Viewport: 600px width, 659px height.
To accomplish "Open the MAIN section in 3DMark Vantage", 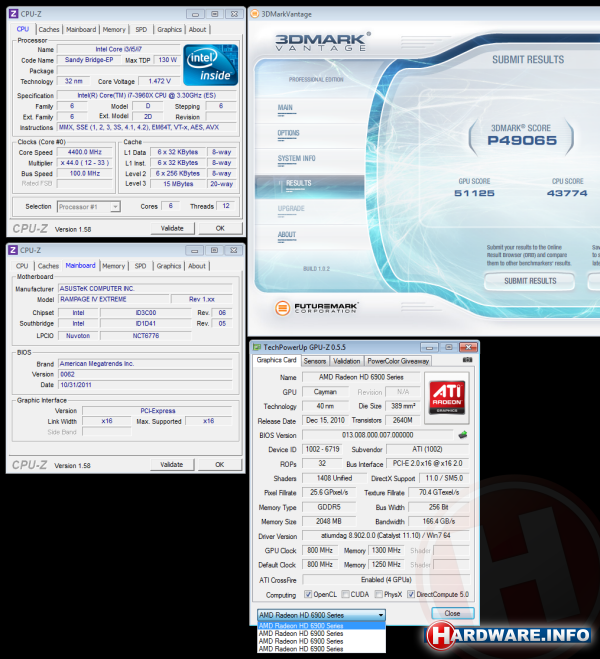I will click(285, 108).
